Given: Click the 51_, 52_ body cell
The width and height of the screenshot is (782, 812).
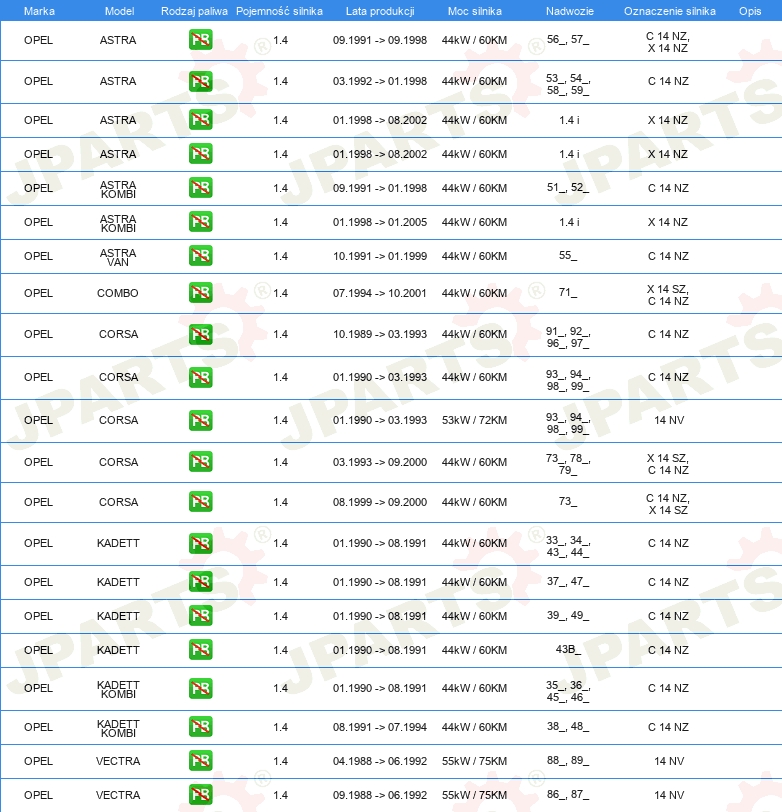Looking at the screenshot, I should coord(568,187).
